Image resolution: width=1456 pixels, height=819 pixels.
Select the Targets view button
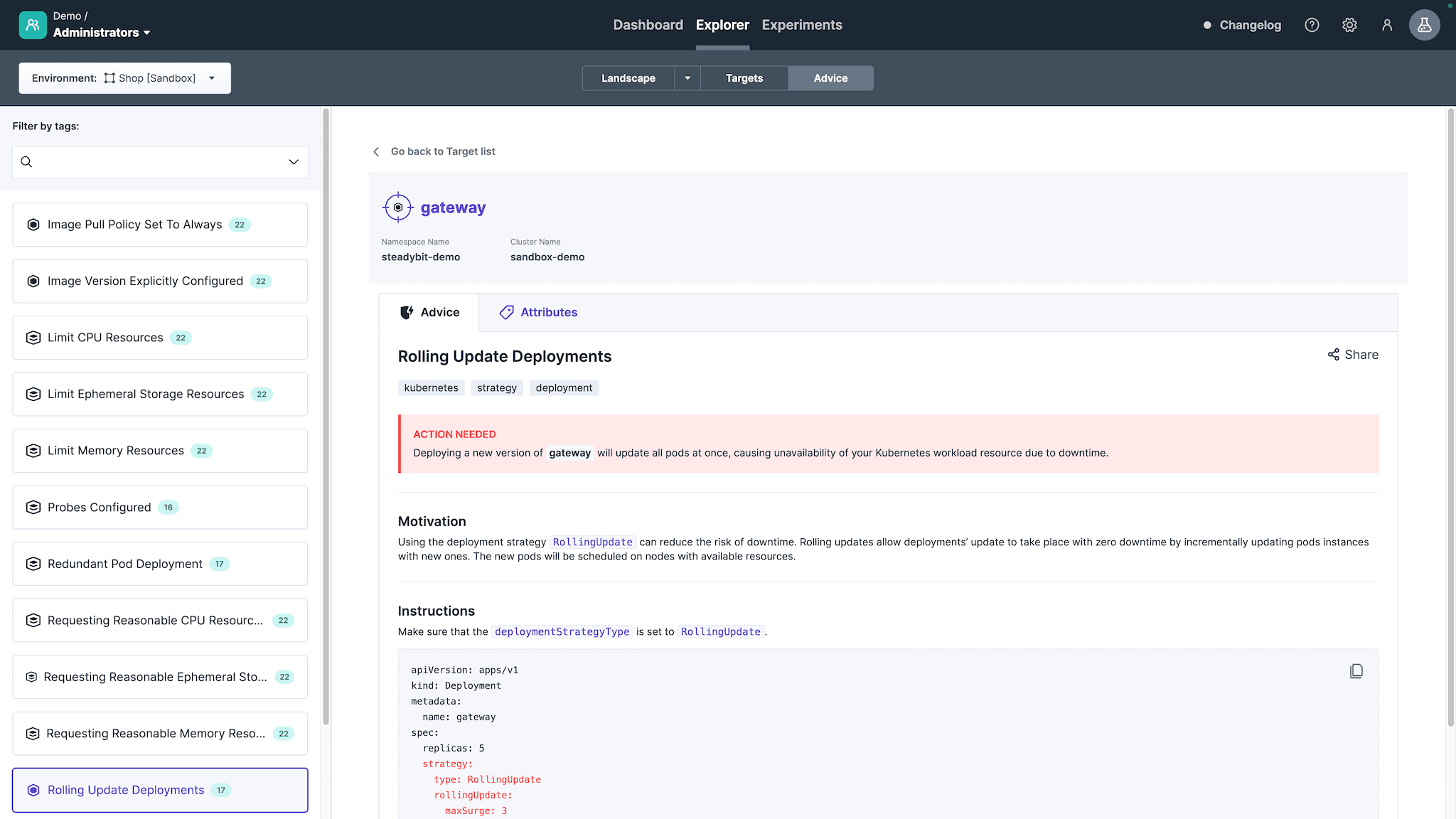point(744,78)
